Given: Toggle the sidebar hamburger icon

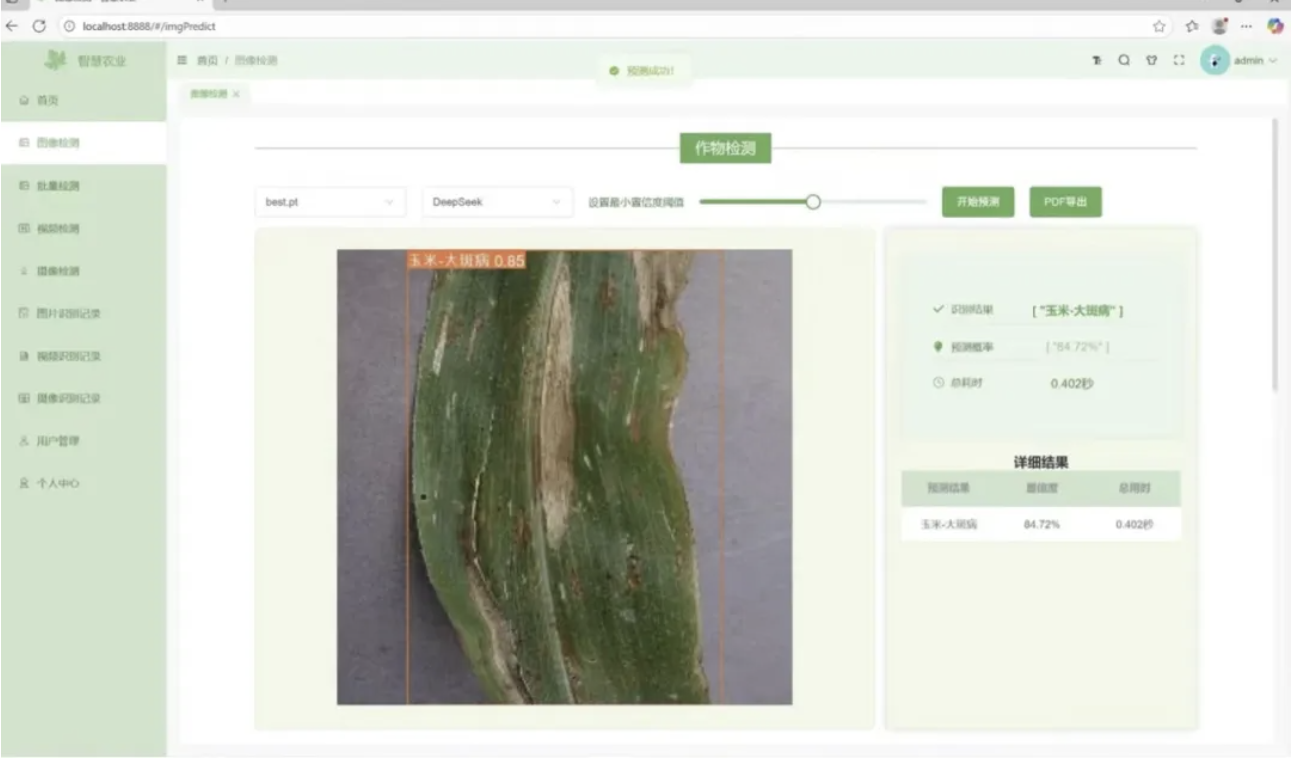Looking at the screenshot, I should tap(182, 61).
